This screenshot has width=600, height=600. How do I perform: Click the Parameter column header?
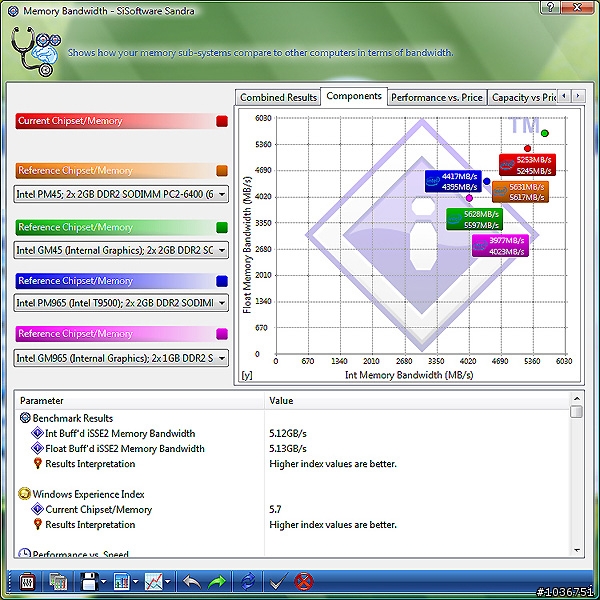click(140, 401)
